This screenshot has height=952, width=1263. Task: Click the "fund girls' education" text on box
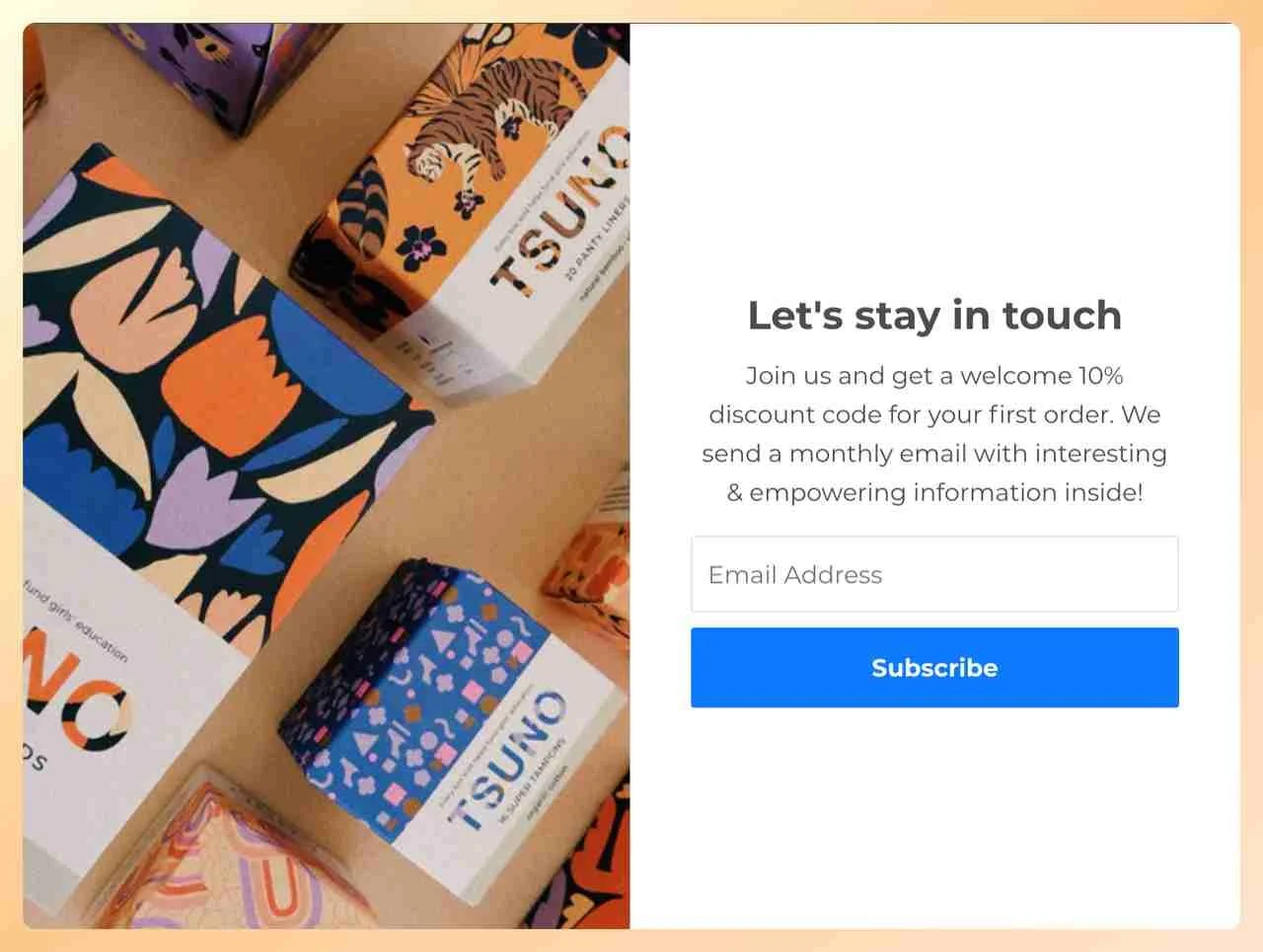(77, 620)
